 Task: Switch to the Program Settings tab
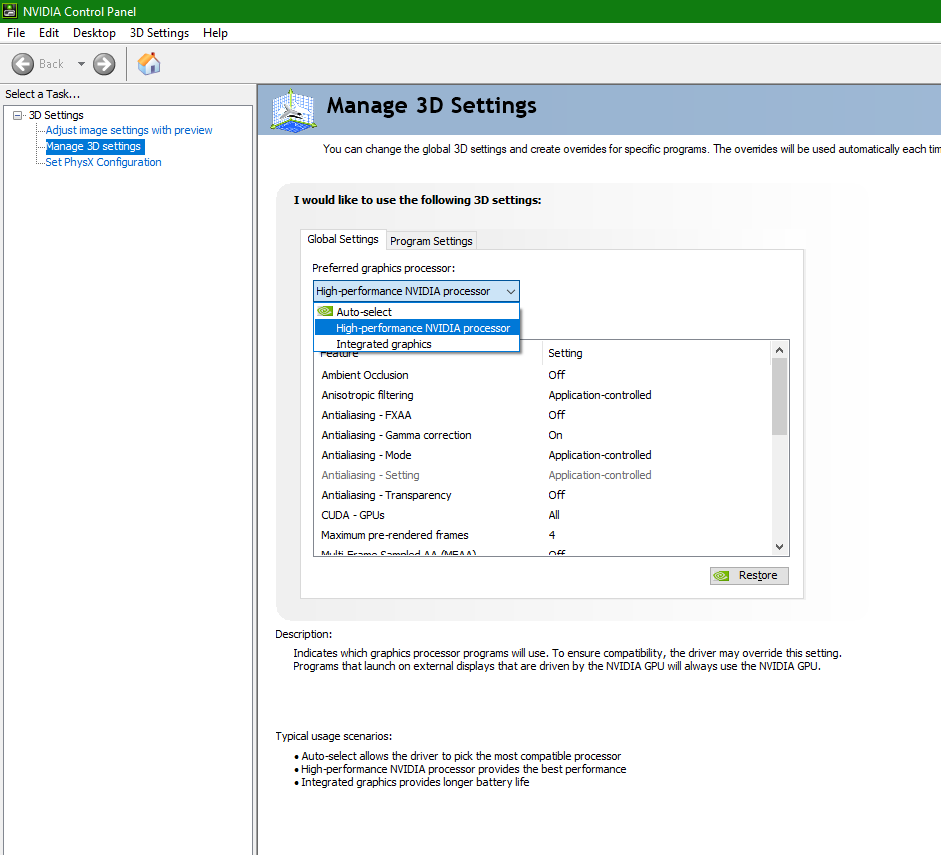[431, 241]
